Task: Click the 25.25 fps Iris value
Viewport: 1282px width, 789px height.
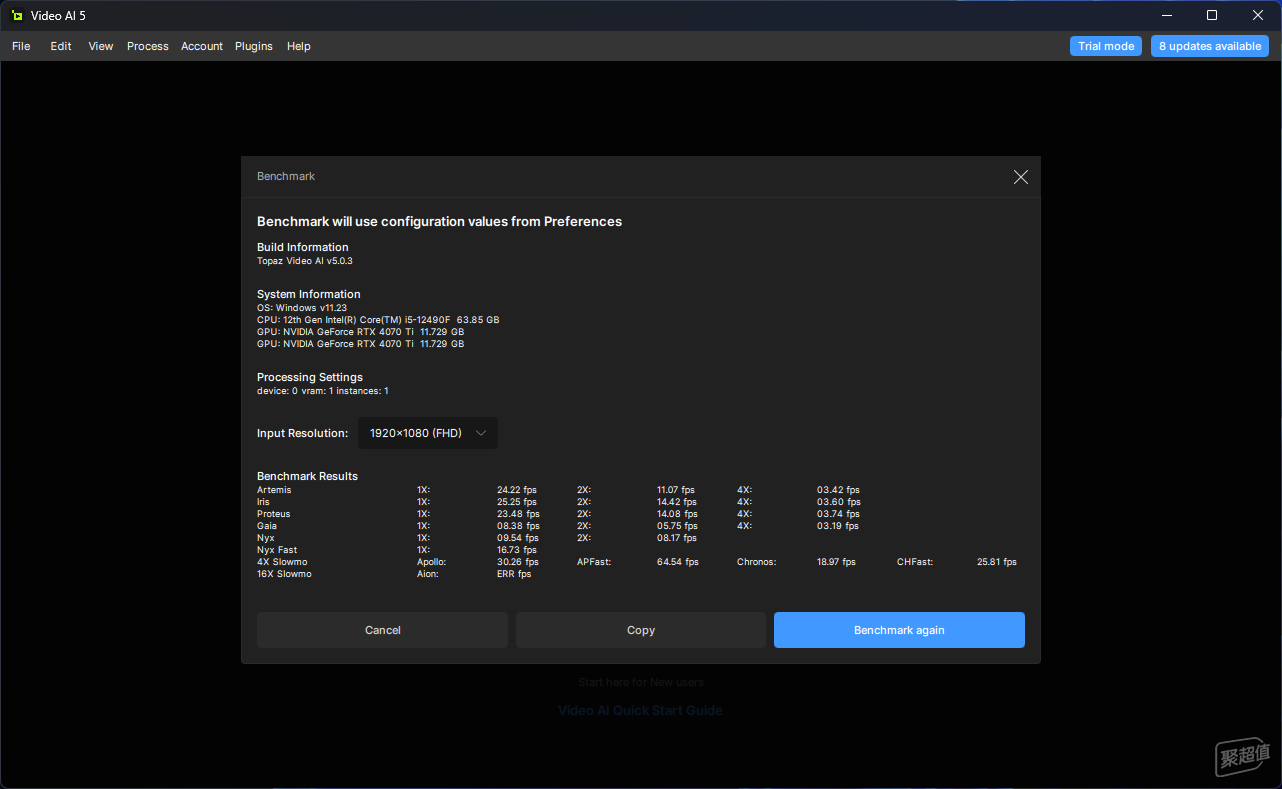Action: click(517, 502)
